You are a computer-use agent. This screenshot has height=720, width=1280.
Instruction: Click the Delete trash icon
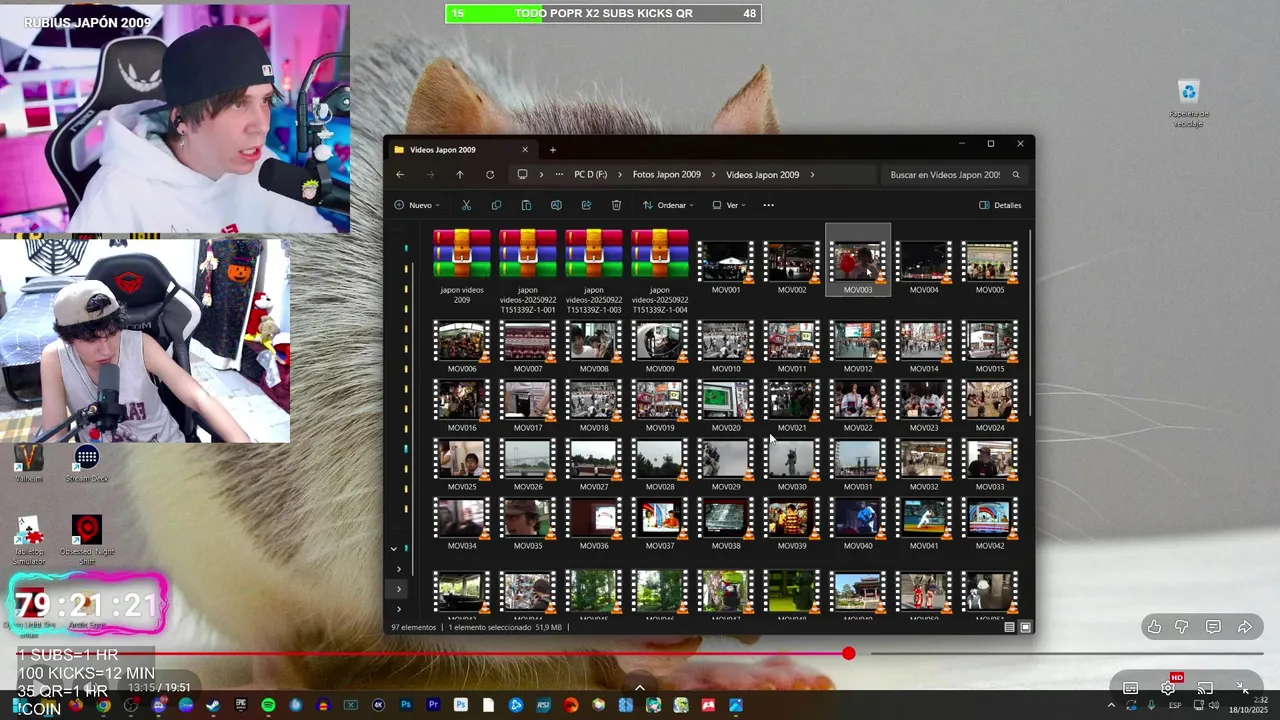[x=616, y=205]
